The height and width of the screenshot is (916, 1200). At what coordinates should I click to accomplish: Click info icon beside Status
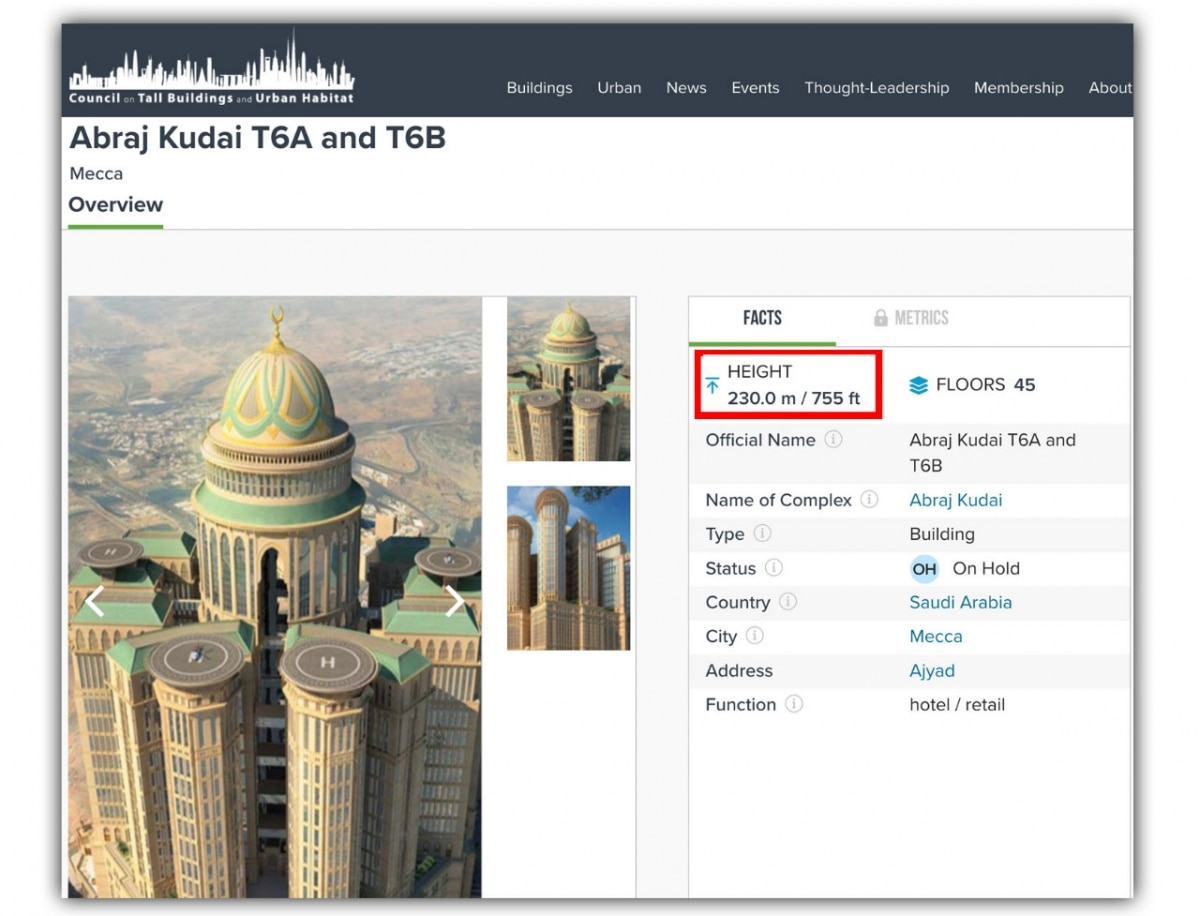[773, 568]
